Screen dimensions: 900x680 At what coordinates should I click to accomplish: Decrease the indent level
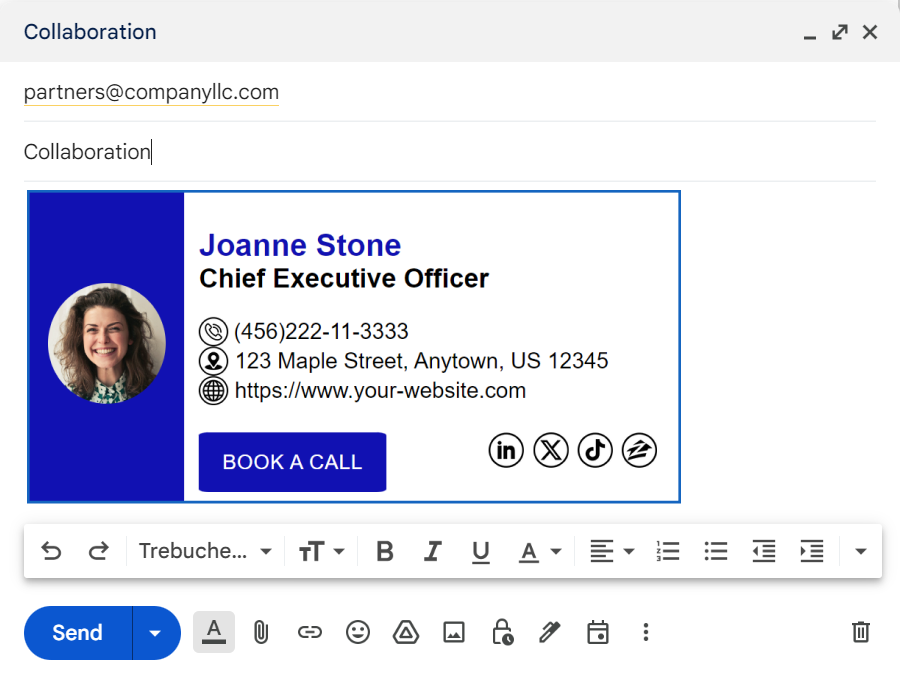[x=764, y=551]
